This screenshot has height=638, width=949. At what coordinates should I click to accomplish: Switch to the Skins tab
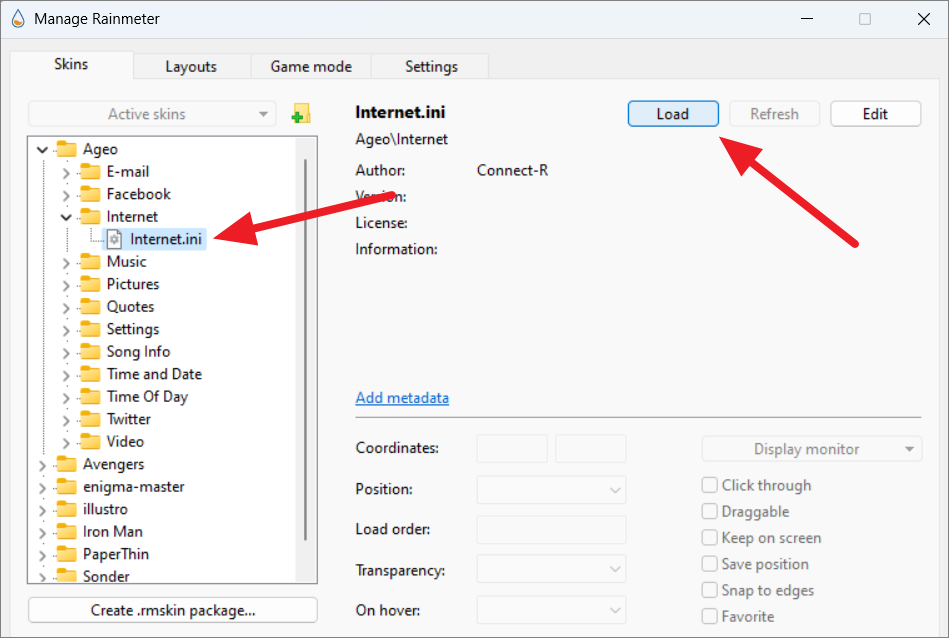[71, 65]
